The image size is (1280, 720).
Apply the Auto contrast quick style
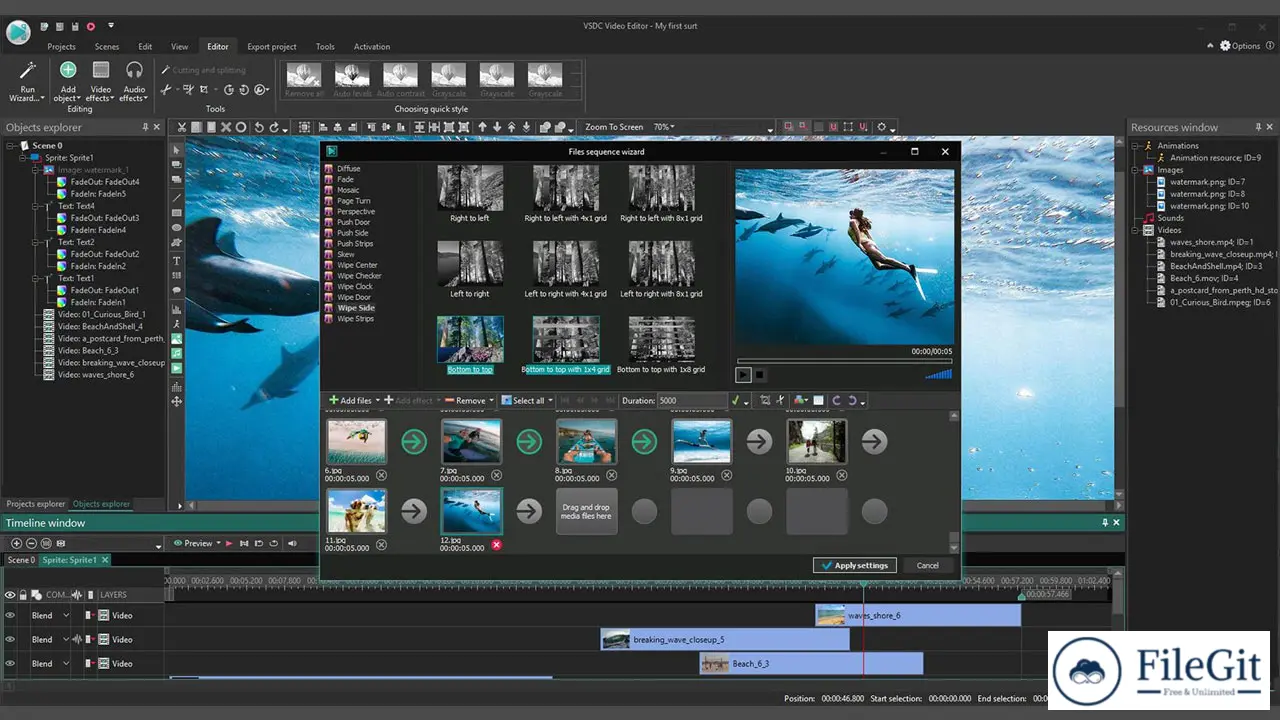tap(400, 80)
